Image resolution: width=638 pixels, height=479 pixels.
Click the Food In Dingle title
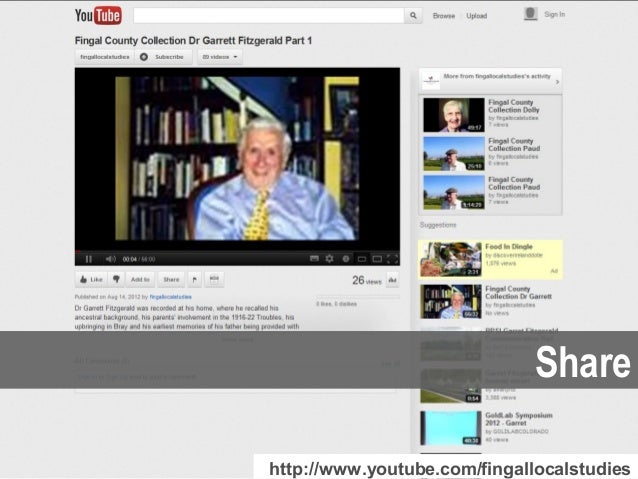[x=509, y=247]
